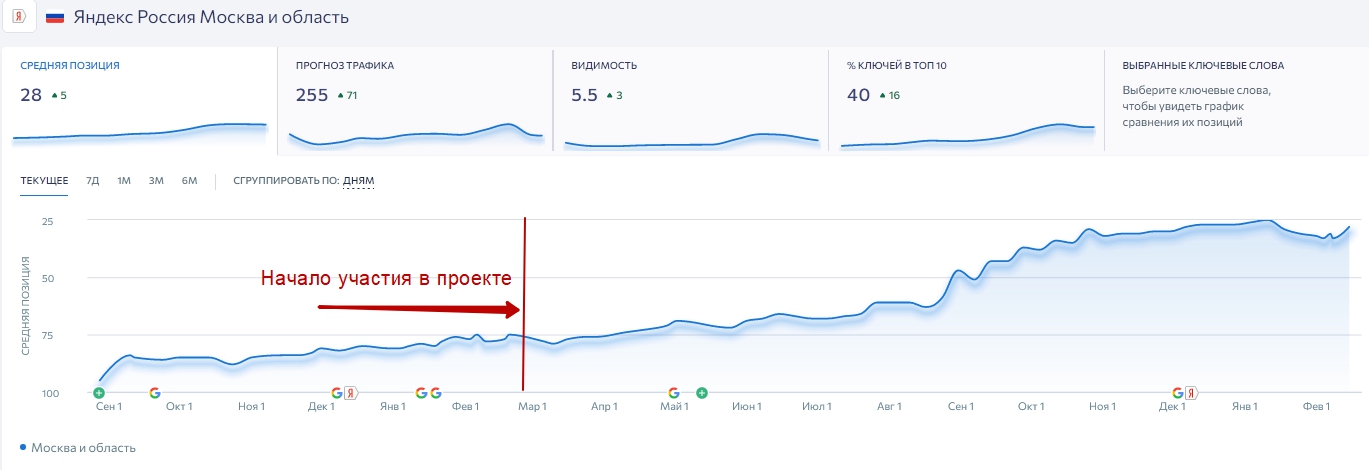This screenshot has width=1369, height=470.
Task: Switch chart range to 1М
Action: [x=124, y=181]
